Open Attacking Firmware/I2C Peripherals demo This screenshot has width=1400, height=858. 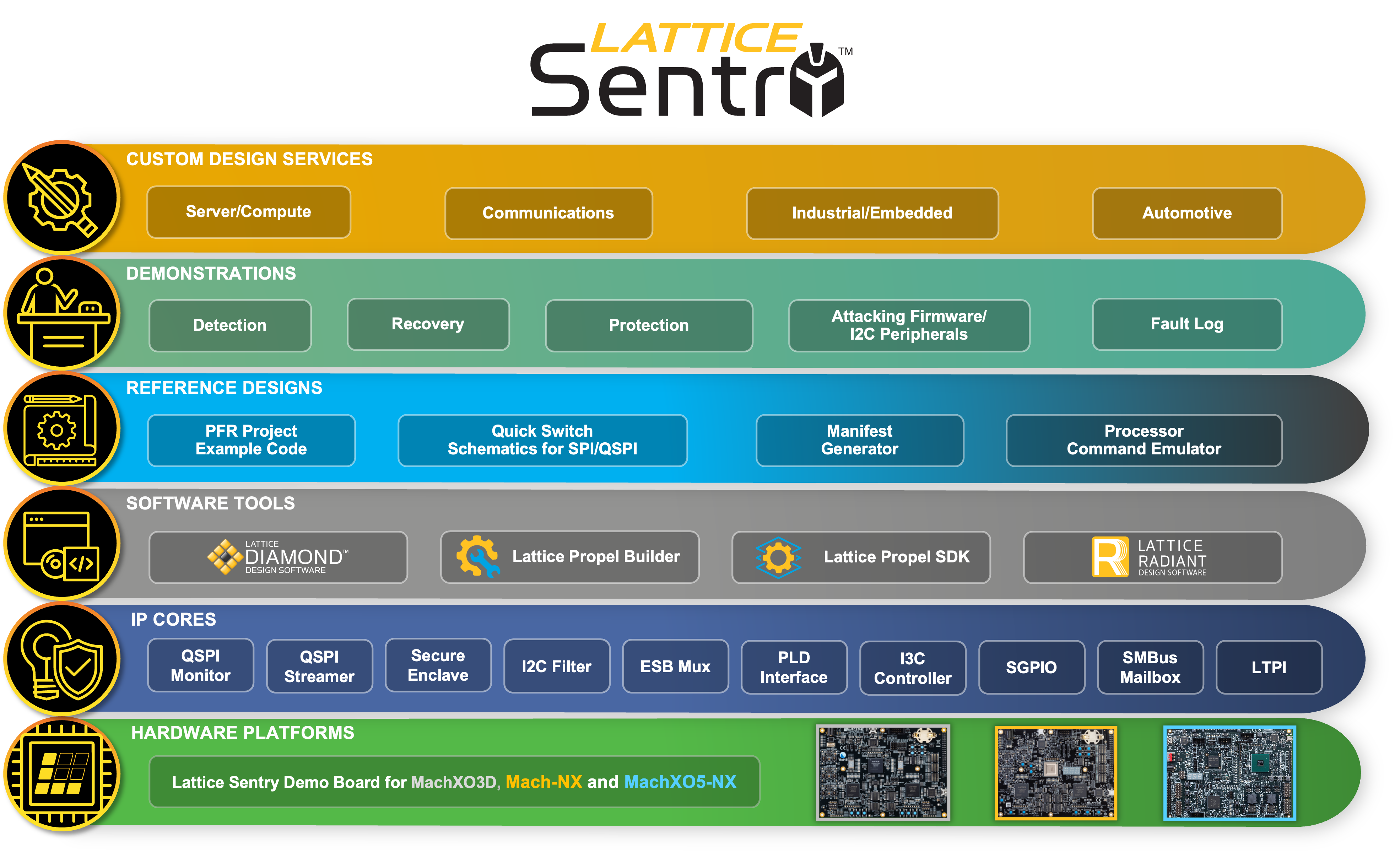click(x=909, y=325)
